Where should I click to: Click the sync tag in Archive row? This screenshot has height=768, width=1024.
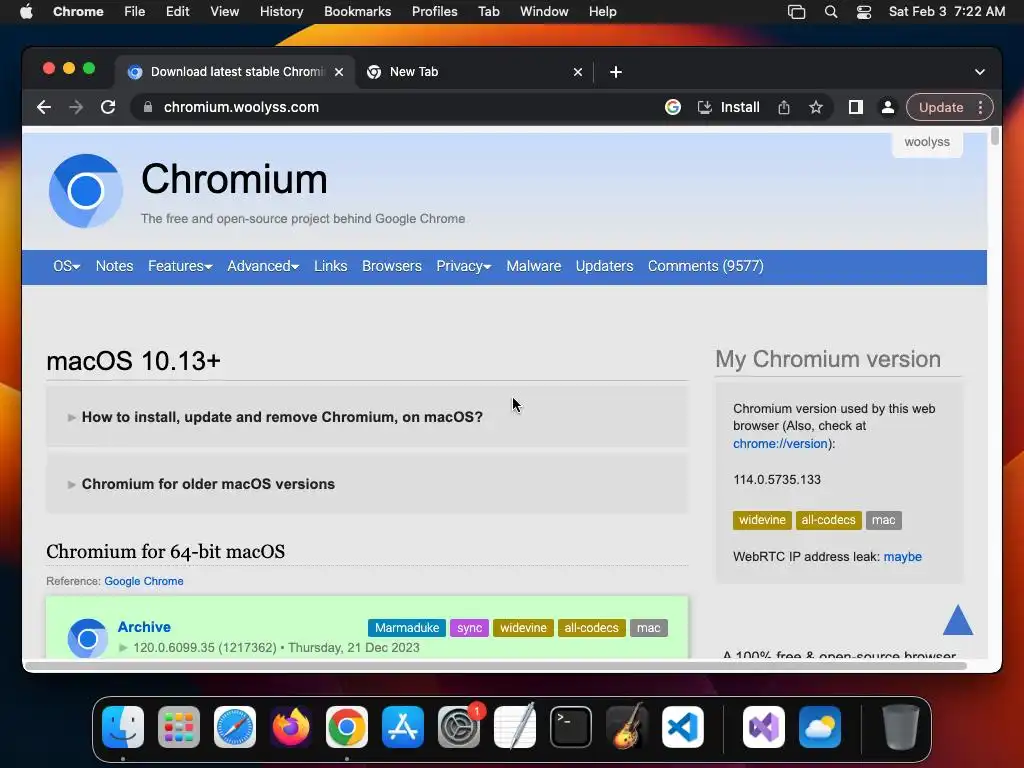(470, 628)
